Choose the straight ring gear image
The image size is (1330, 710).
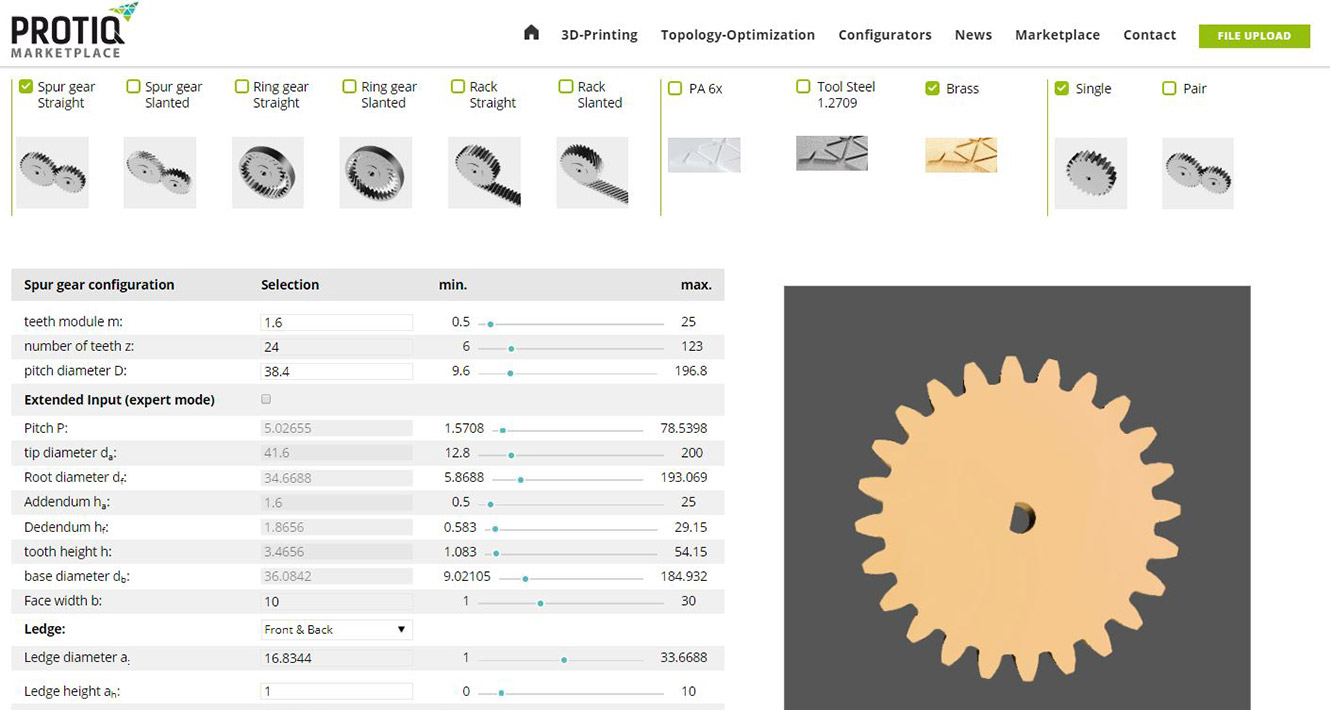[267, 173]
